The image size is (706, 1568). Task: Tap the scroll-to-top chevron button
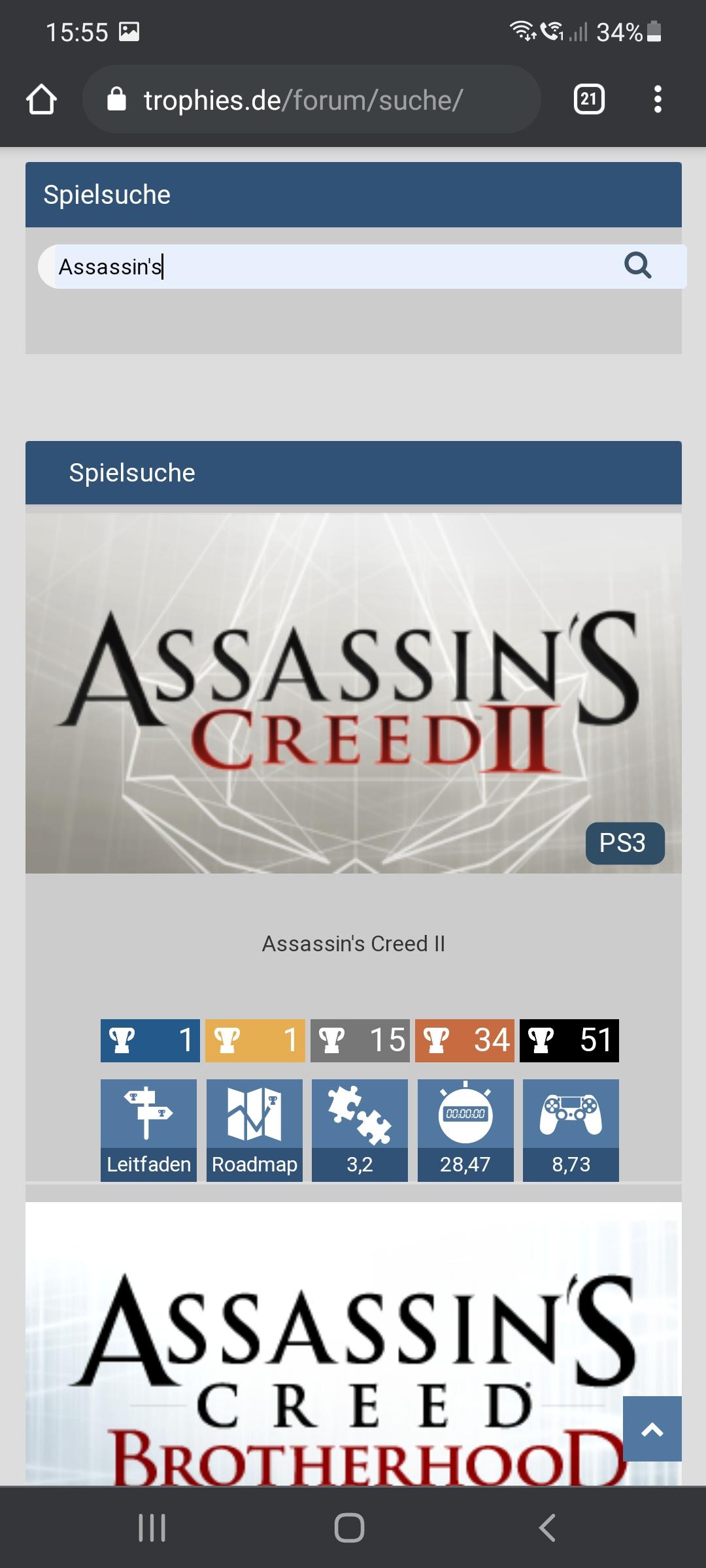[x=652, y=1429]
